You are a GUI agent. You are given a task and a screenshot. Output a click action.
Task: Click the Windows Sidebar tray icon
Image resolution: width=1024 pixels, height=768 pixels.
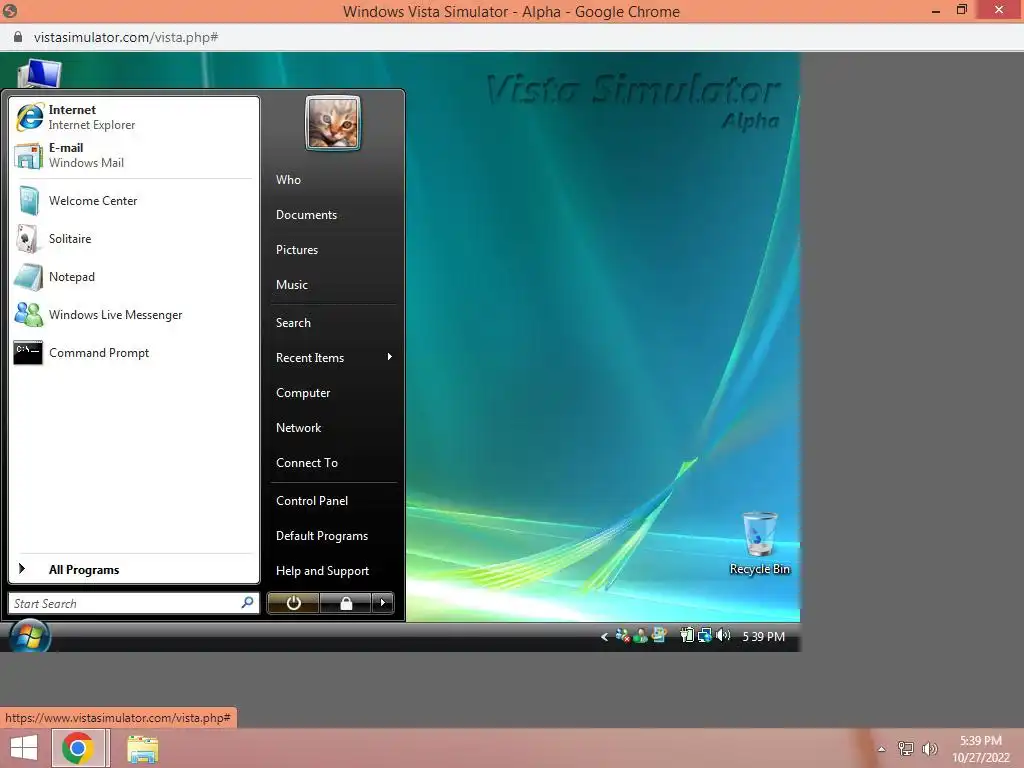click(659, 635)
